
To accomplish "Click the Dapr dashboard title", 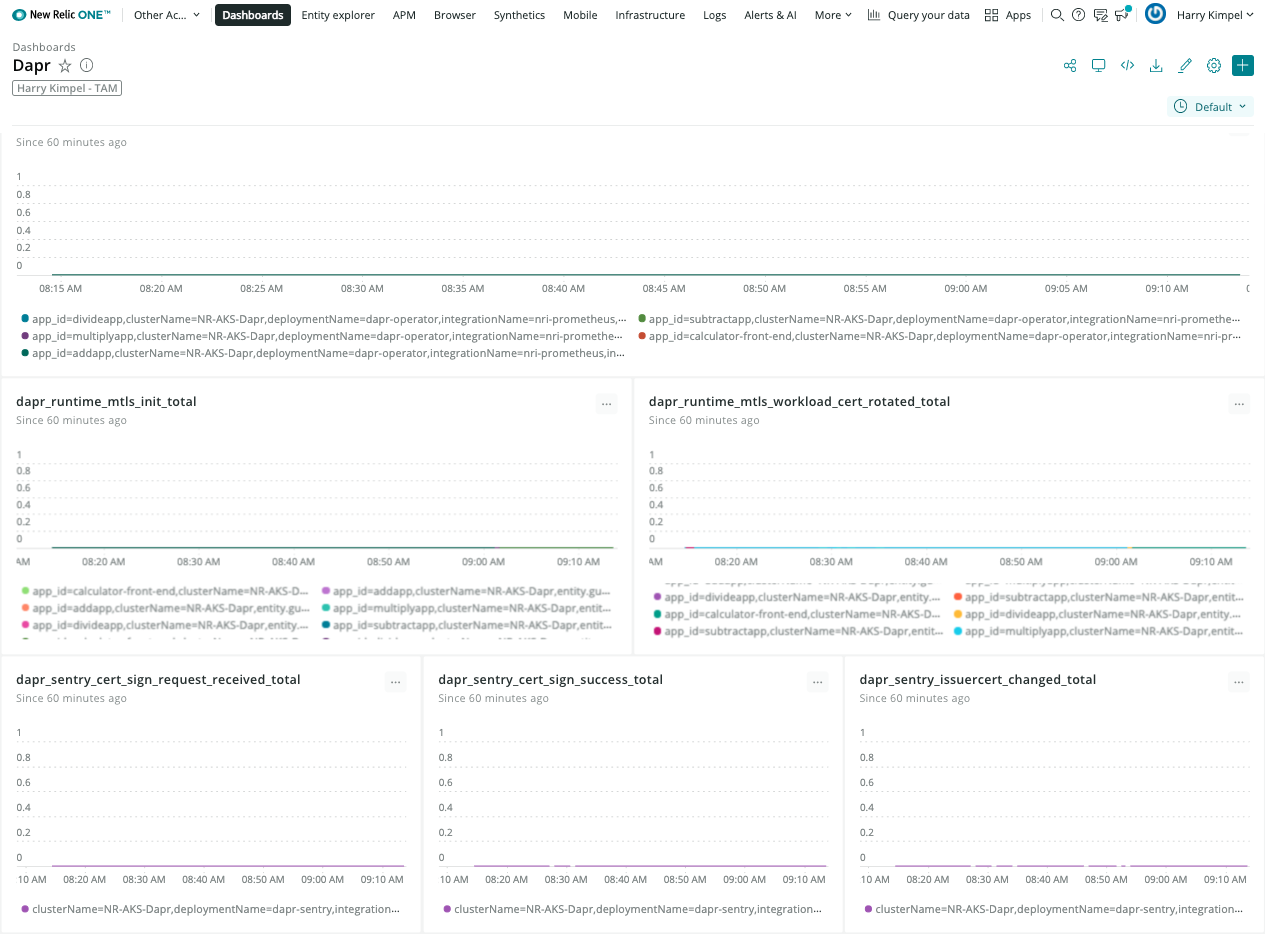I will coord(32,66).
